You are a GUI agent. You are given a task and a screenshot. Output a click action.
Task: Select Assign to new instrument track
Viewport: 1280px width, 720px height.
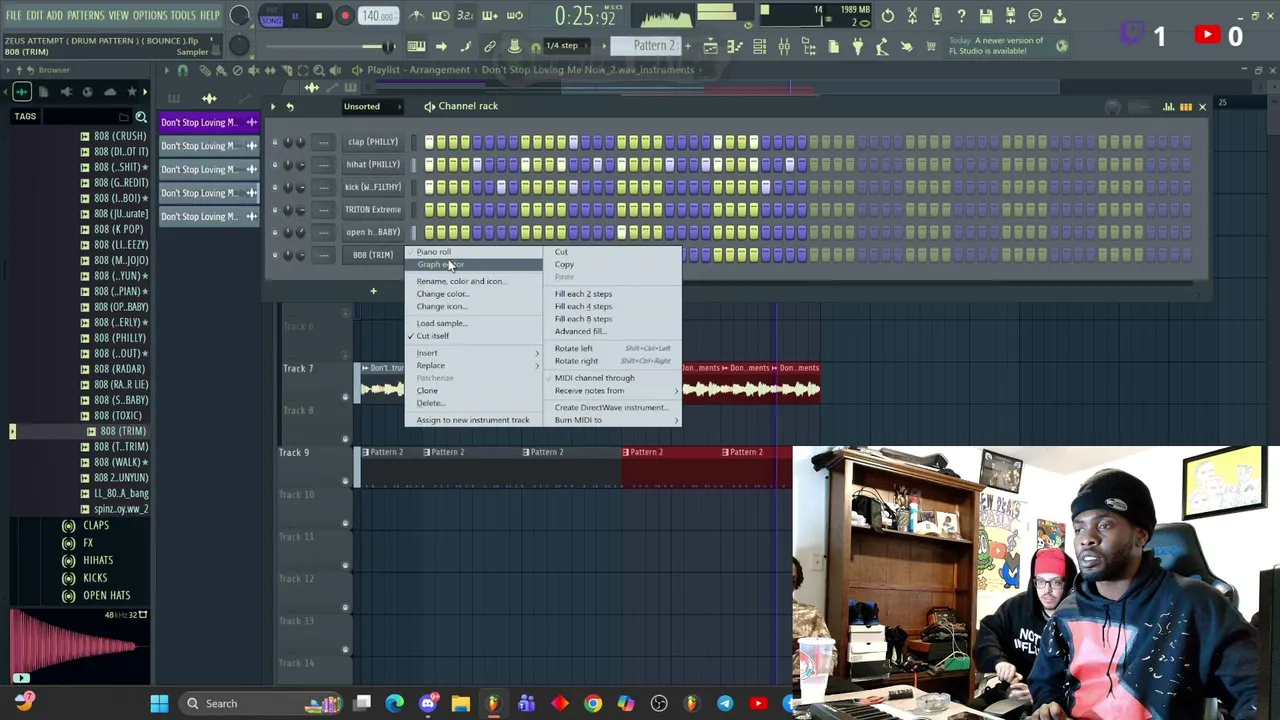(473, 420)
